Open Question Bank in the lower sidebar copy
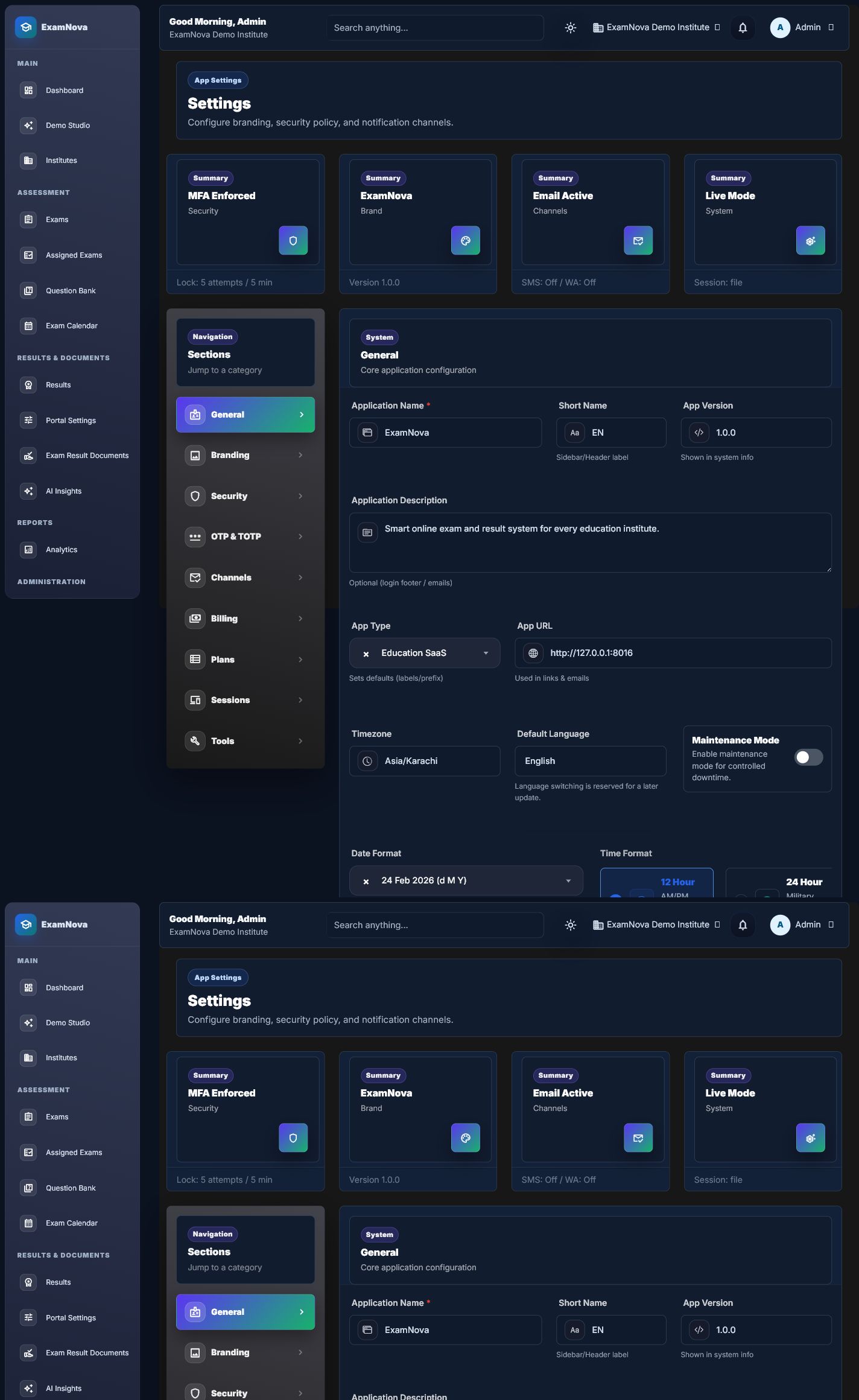The width and height of the screenshot is (859, 1400). [72, 1188]
